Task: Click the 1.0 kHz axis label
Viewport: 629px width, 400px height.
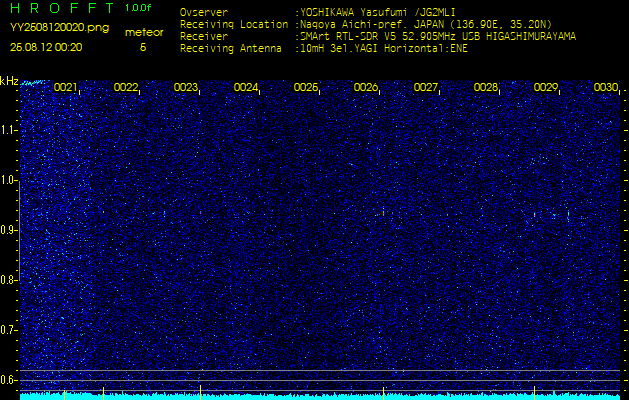Action: (8, 180)
